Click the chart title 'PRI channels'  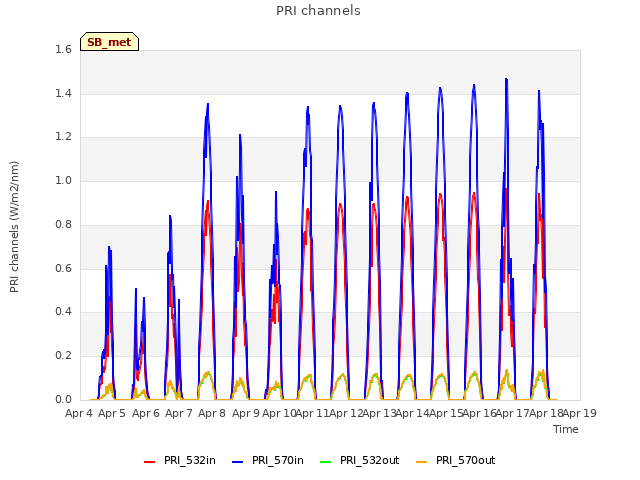click(318, 11)
